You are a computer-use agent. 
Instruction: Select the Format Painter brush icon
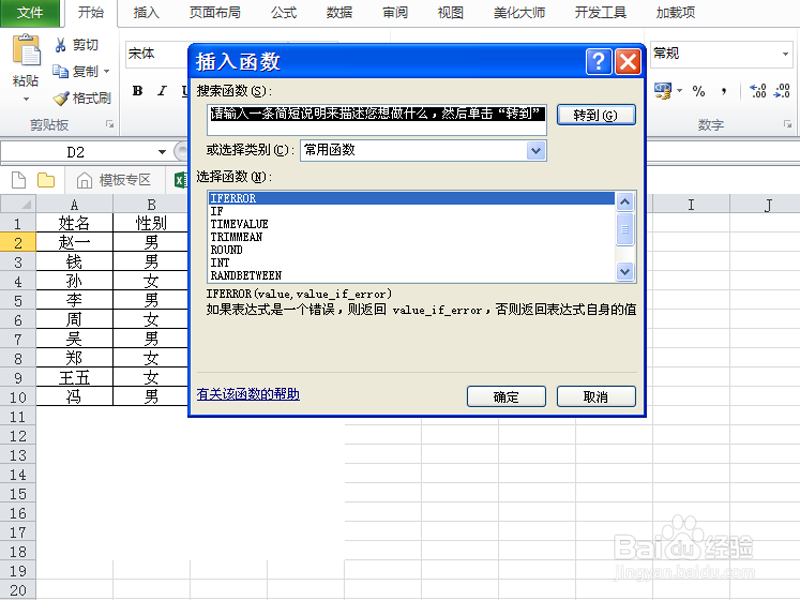[61, 98]
